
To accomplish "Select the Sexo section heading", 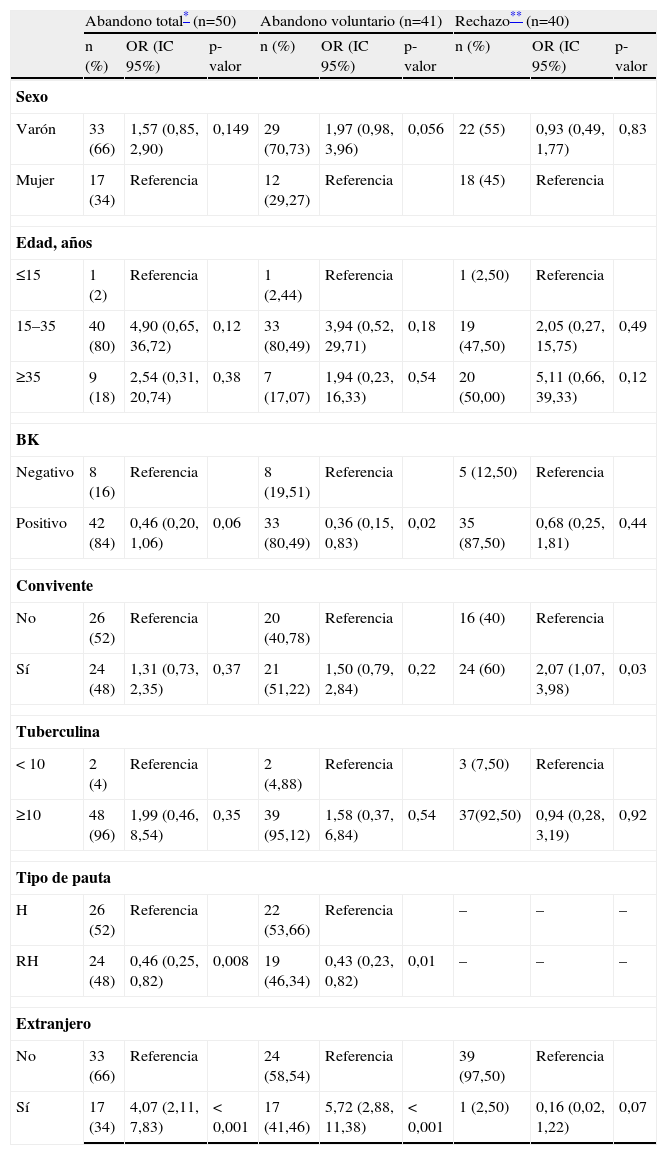I will click(32, 98).
